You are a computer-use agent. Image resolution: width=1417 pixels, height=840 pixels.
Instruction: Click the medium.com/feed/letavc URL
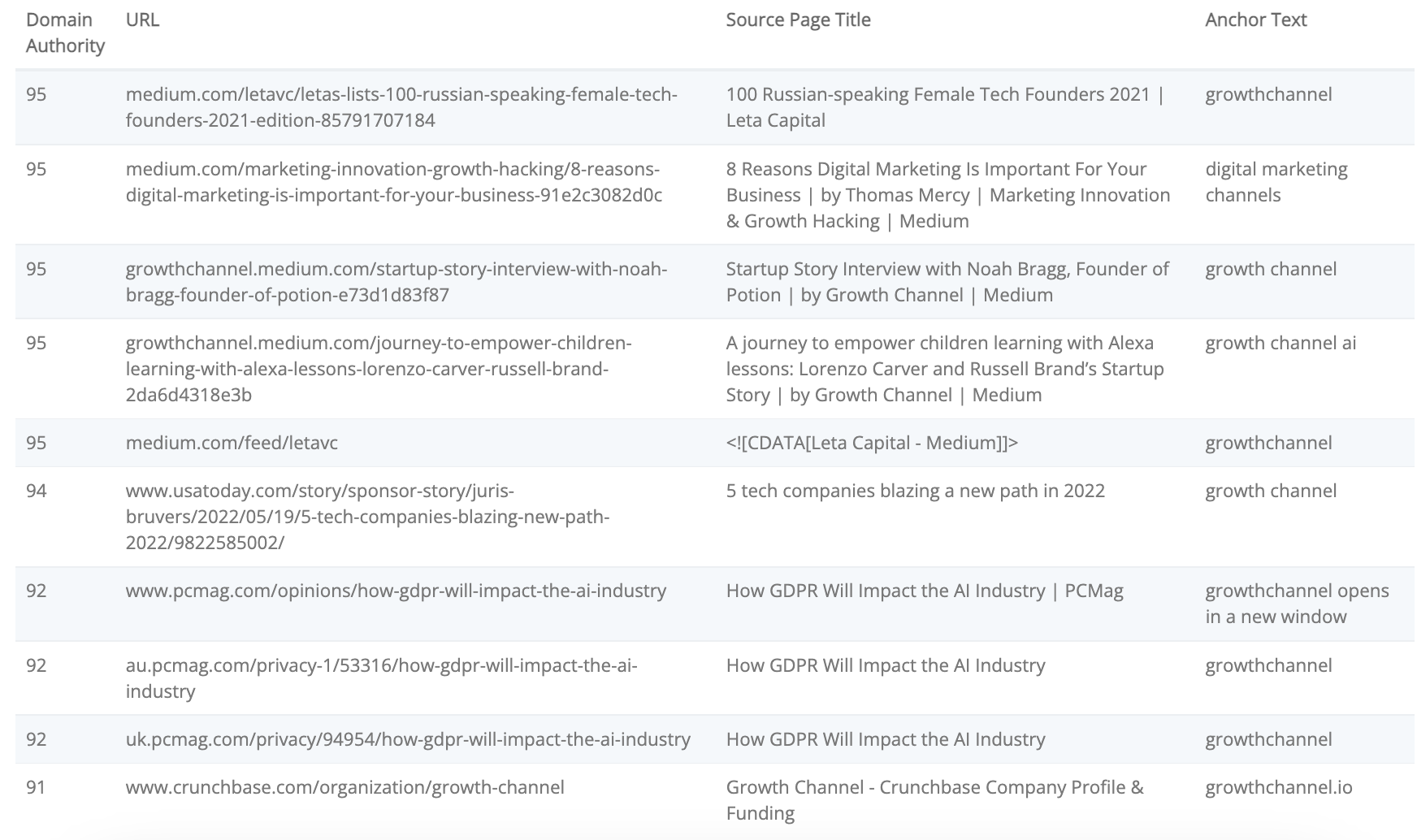coord(232,443)
